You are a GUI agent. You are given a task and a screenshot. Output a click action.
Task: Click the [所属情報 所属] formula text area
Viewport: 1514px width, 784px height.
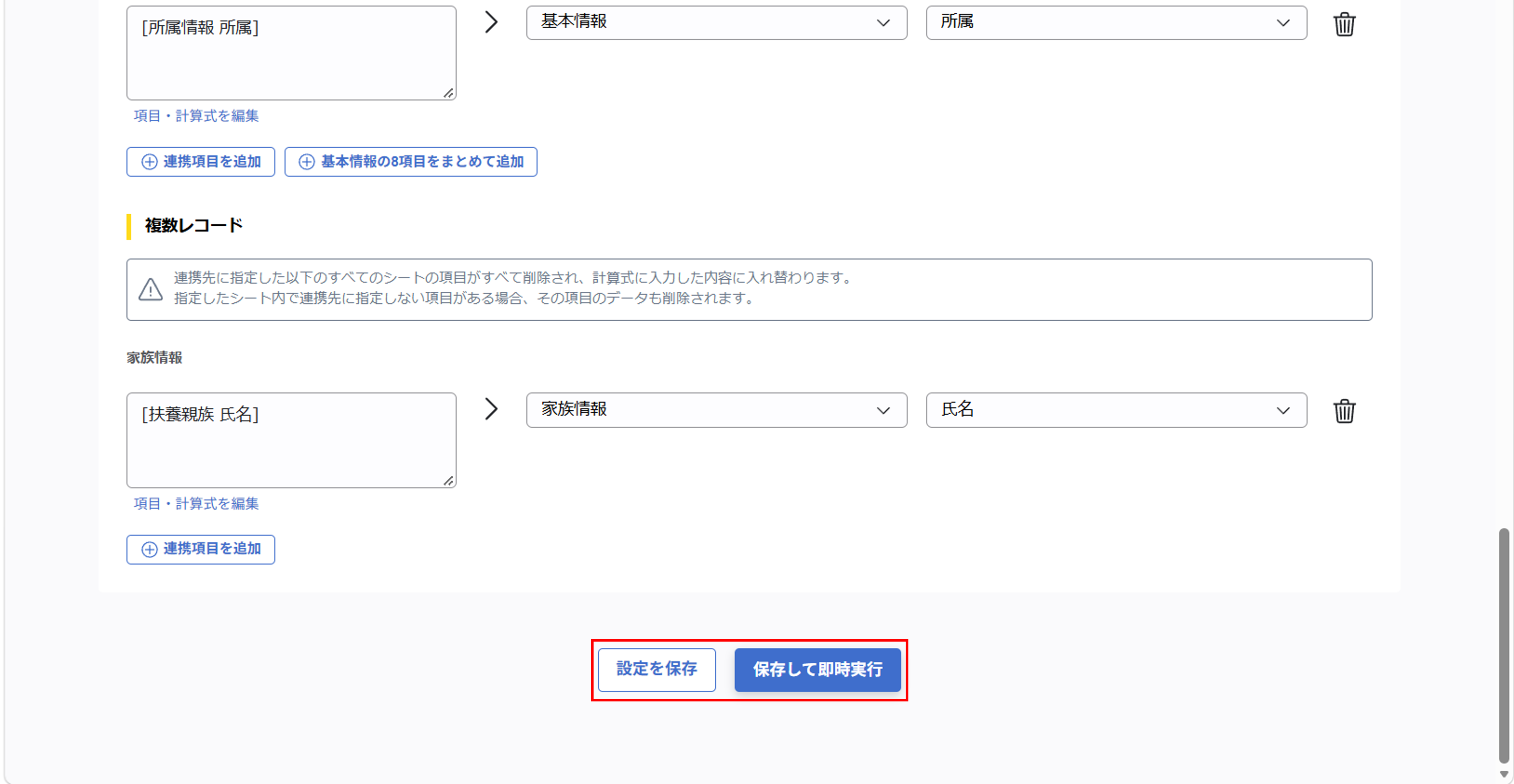coord(291,53)
